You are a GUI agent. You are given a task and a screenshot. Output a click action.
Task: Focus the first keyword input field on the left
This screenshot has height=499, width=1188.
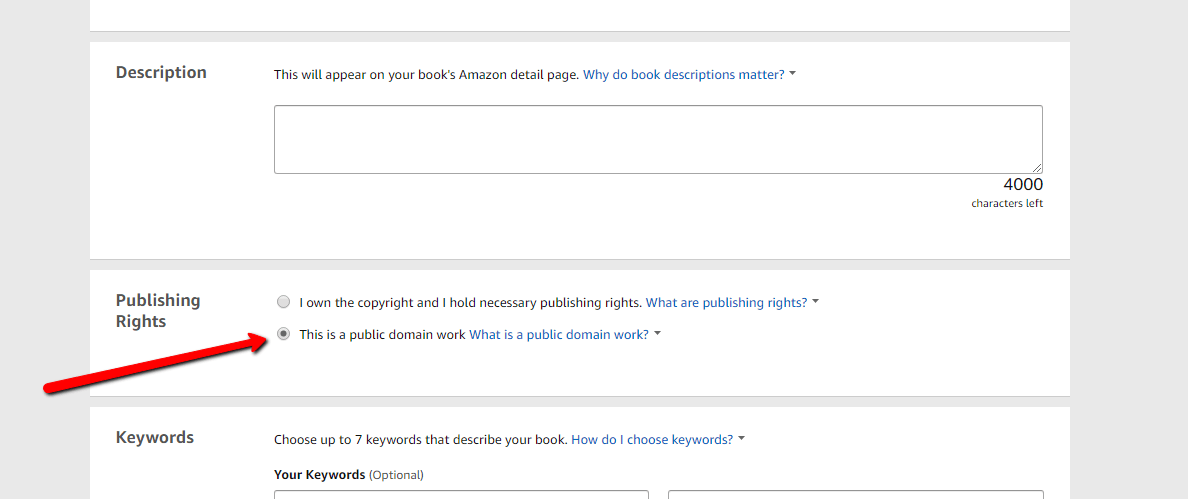point(461,494)
